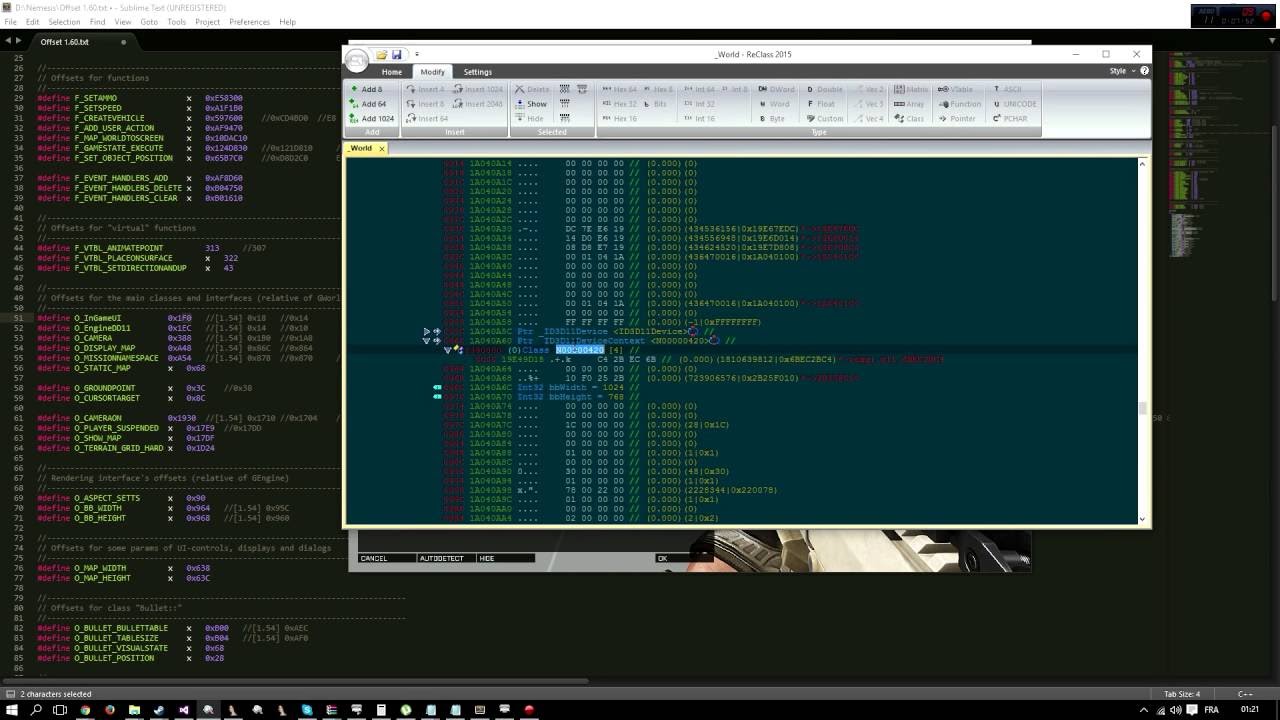Set node type to VTable

coord(956,89)
